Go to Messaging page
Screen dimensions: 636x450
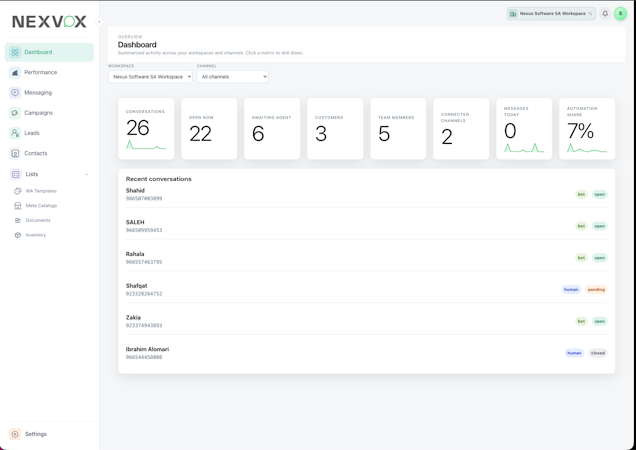pos(49,93)
